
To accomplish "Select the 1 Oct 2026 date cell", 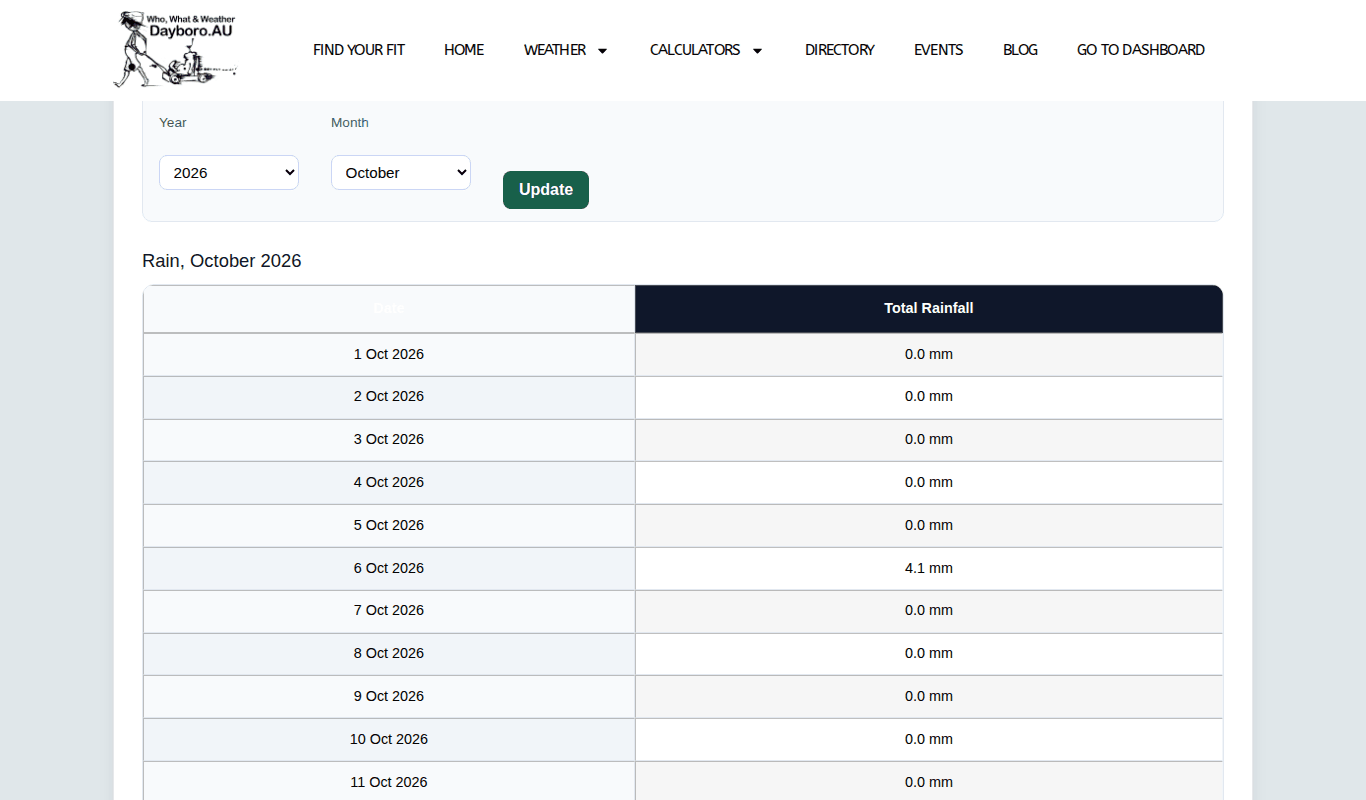I will (x=389, y=355).
